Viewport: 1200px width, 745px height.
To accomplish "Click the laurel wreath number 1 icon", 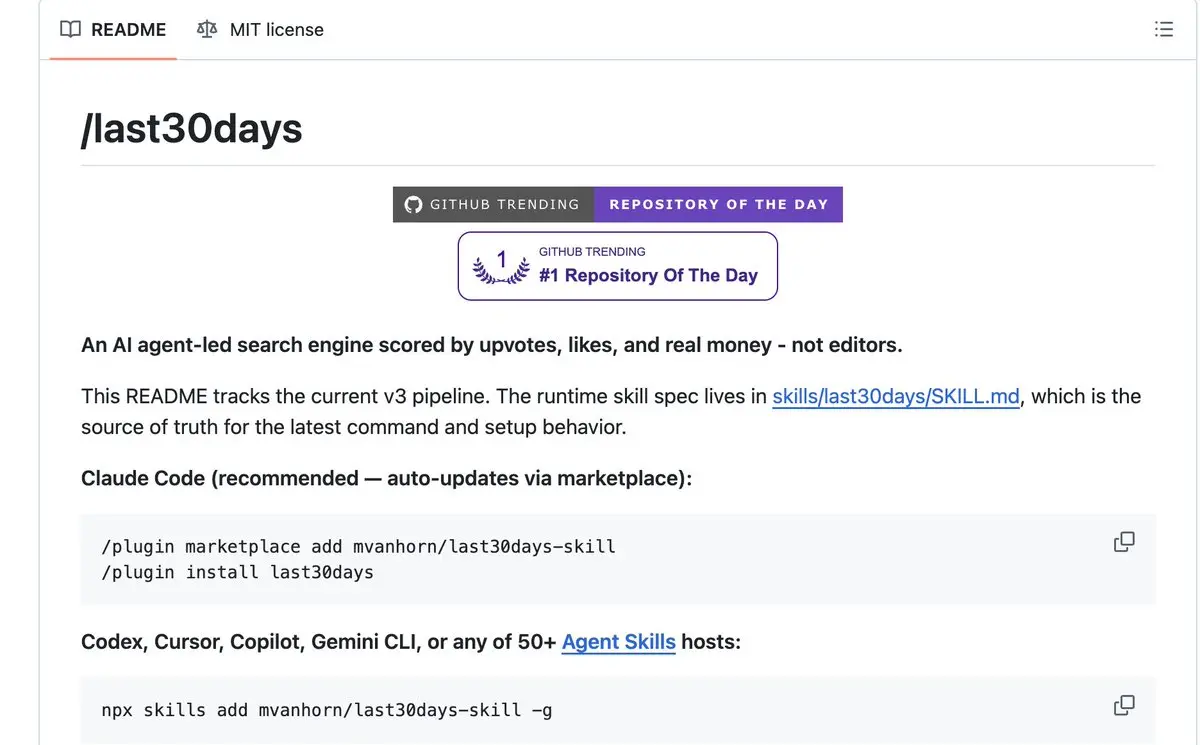I will pos(502,267).
